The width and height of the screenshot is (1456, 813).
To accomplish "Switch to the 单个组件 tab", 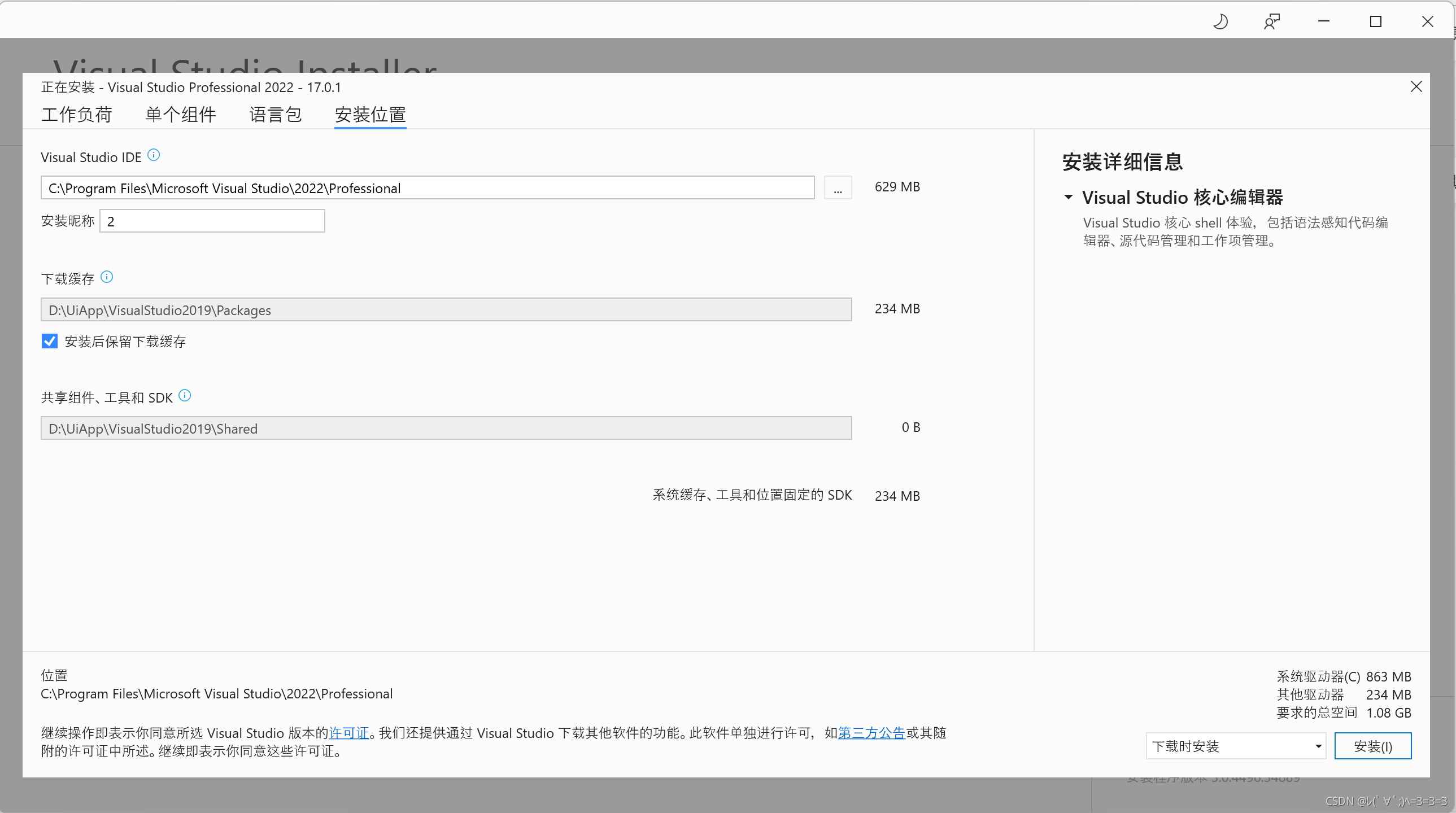I will click(x=181, y=115).
